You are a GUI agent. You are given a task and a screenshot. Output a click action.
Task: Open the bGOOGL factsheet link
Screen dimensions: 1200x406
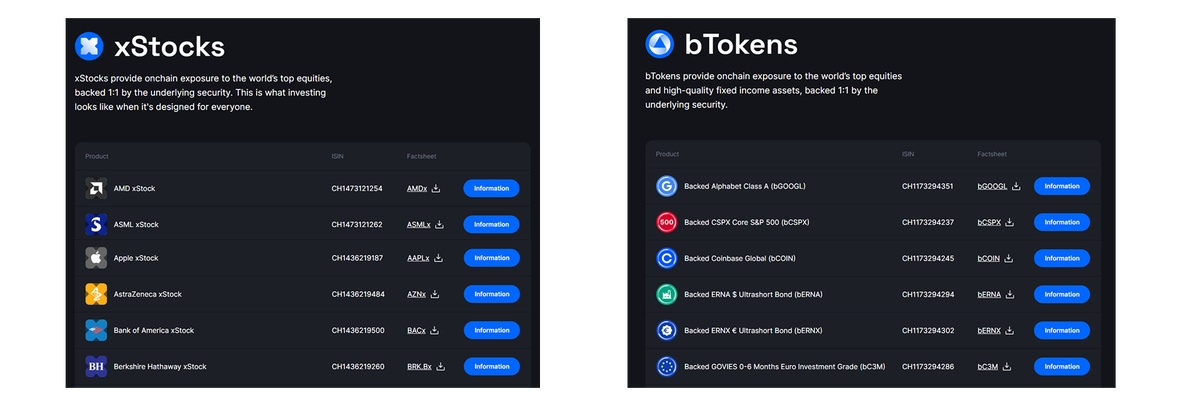pos(993,186)
